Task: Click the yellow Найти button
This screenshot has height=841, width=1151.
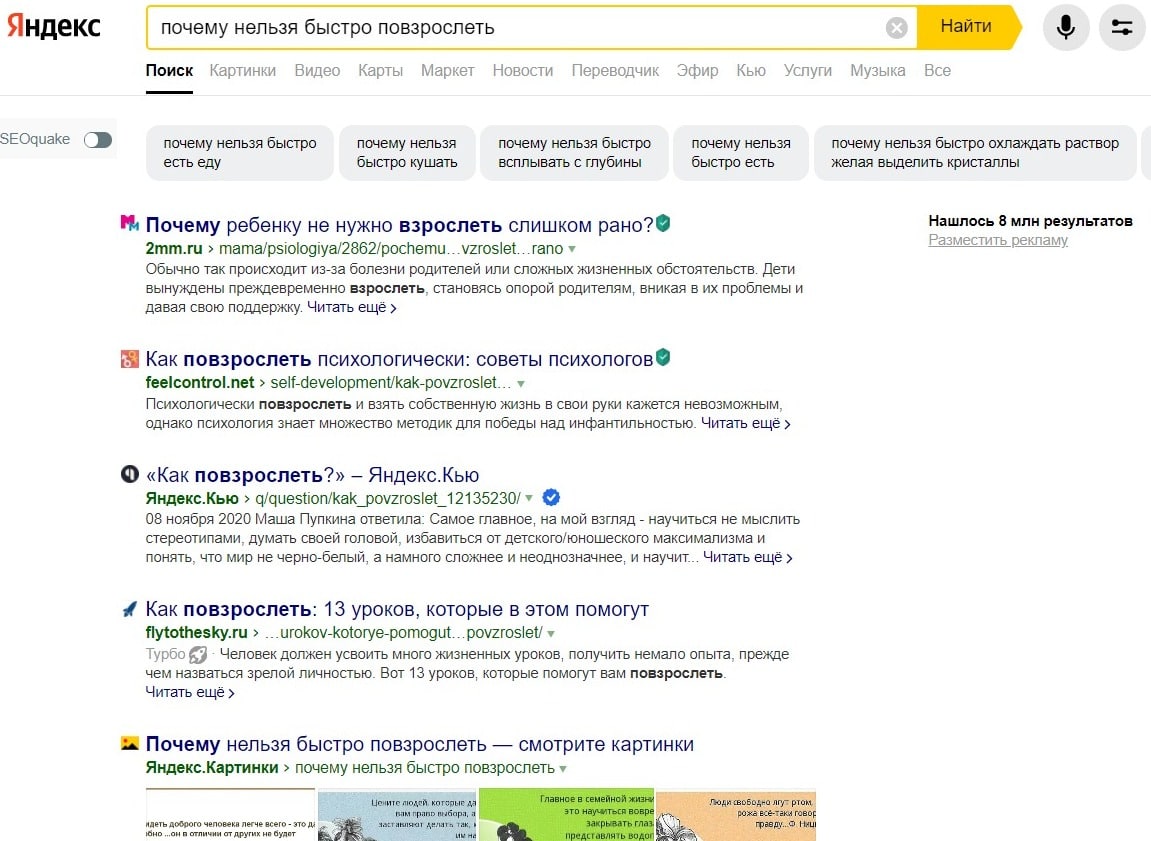Action: [967, 27]
